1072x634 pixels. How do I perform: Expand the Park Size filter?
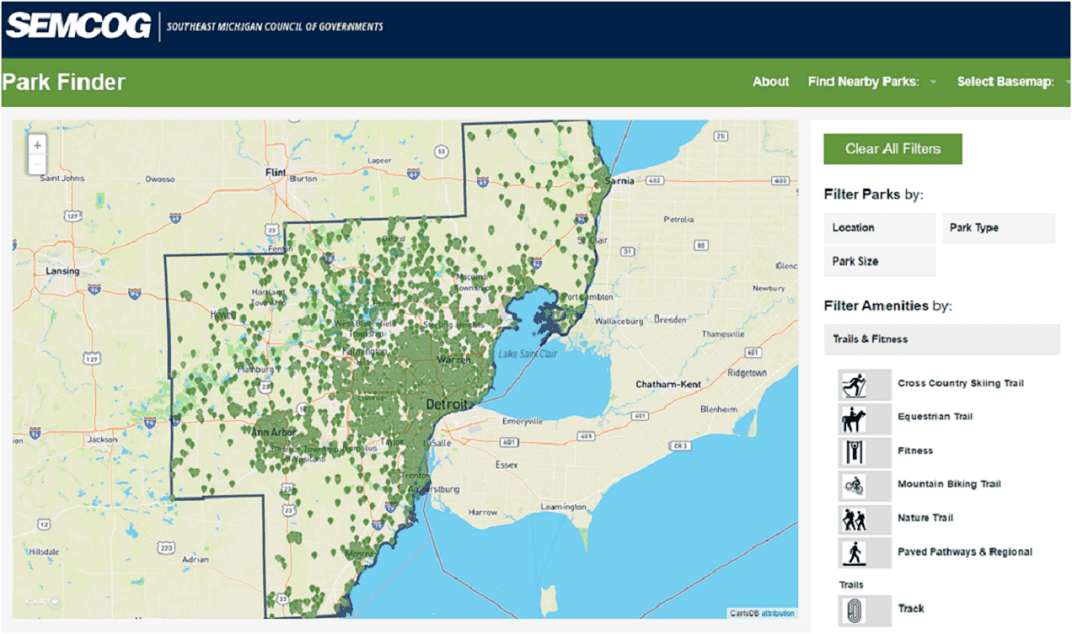click(879, 262)
